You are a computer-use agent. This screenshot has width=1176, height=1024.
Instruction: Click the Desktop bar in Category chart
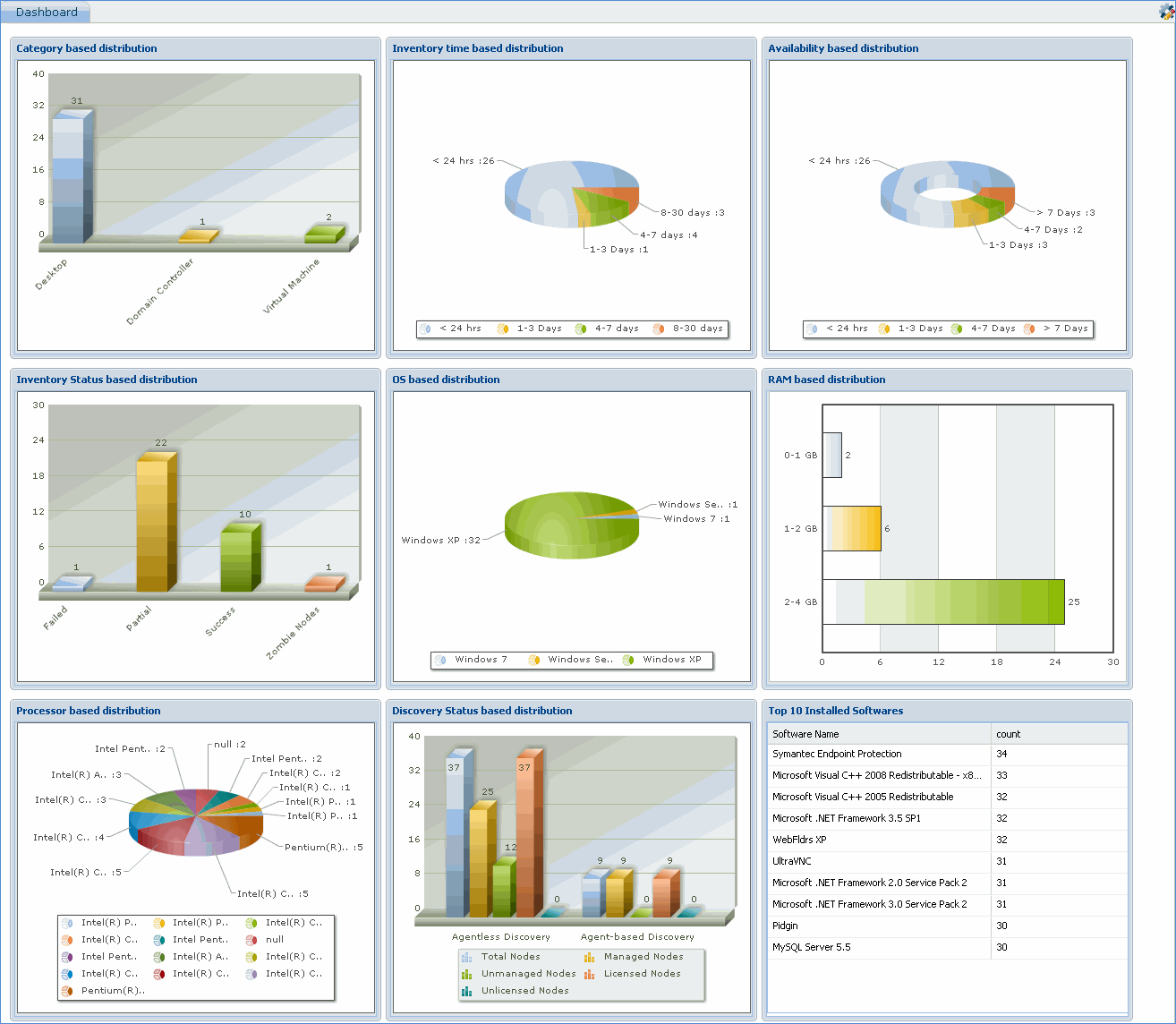[x=69, y=177]
